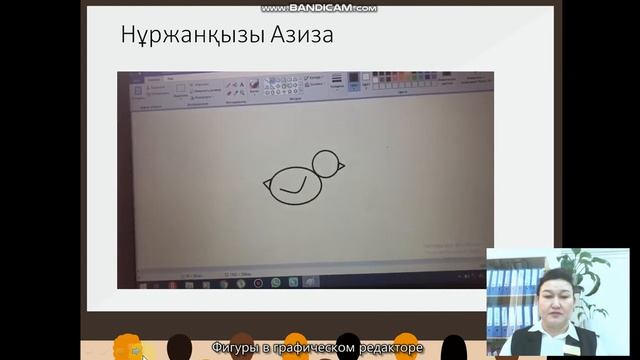Select the Fill with color bucket tool
Viewport: 640px width, 360px height.
tap(236, 84)
